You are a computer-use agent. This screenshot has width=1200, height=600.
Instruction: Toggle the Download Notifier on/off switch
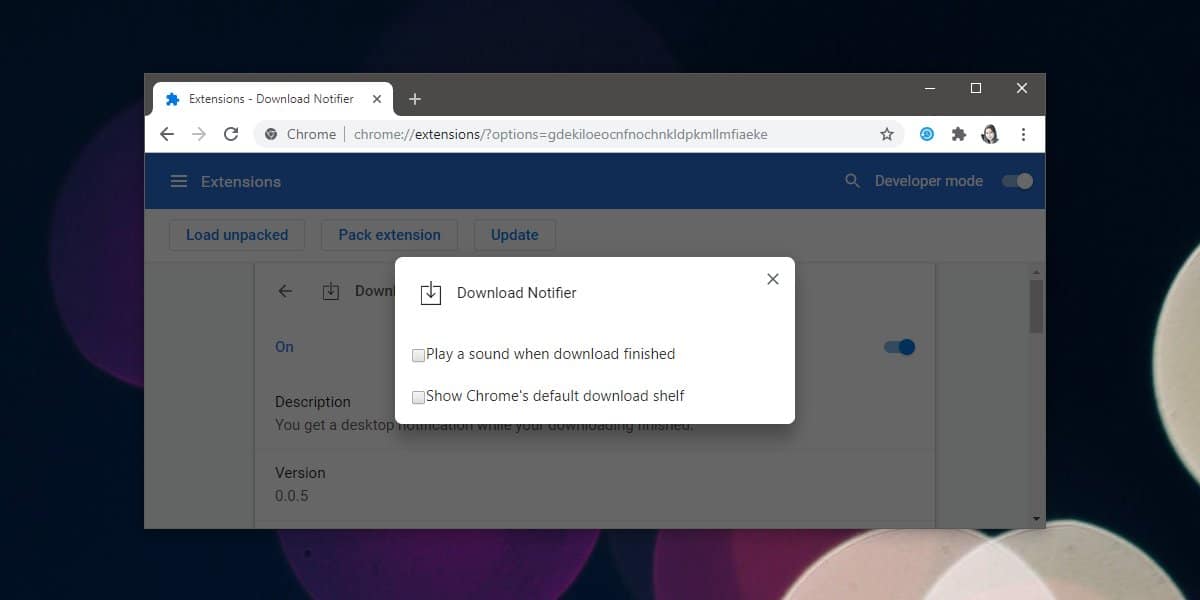[898, 347]
